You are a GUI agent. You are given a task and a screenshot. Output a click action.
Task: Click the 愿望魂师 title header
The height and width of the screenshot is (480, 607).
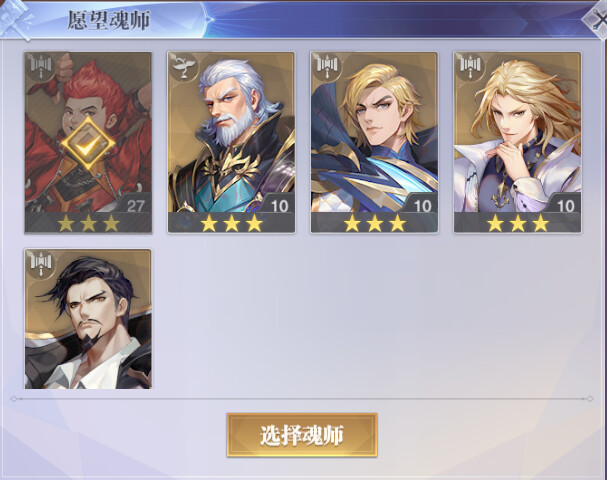109,21
